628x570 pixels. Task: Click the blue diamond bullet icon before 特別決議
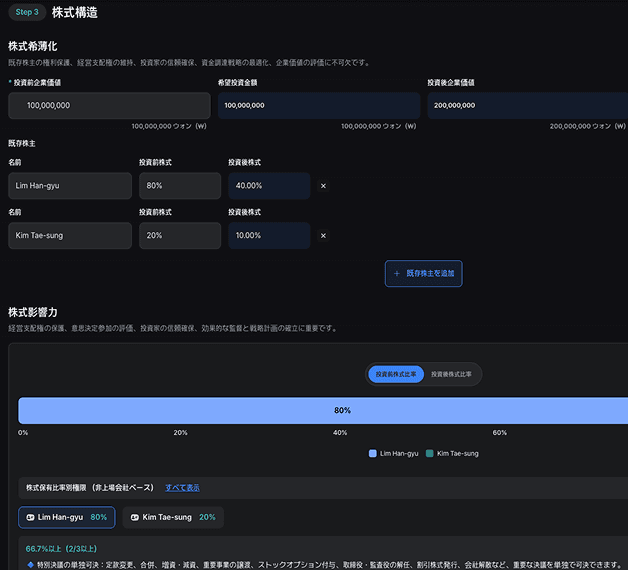(x=30, y=565)
